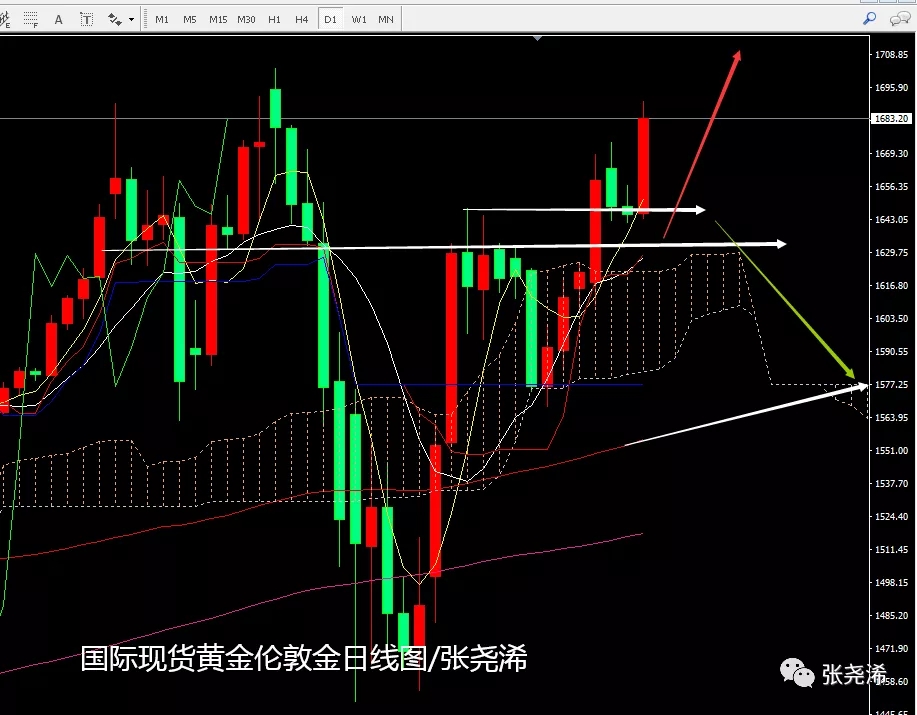
Task: Select the Fibonacci retracement tool icon
Action: 30,19
